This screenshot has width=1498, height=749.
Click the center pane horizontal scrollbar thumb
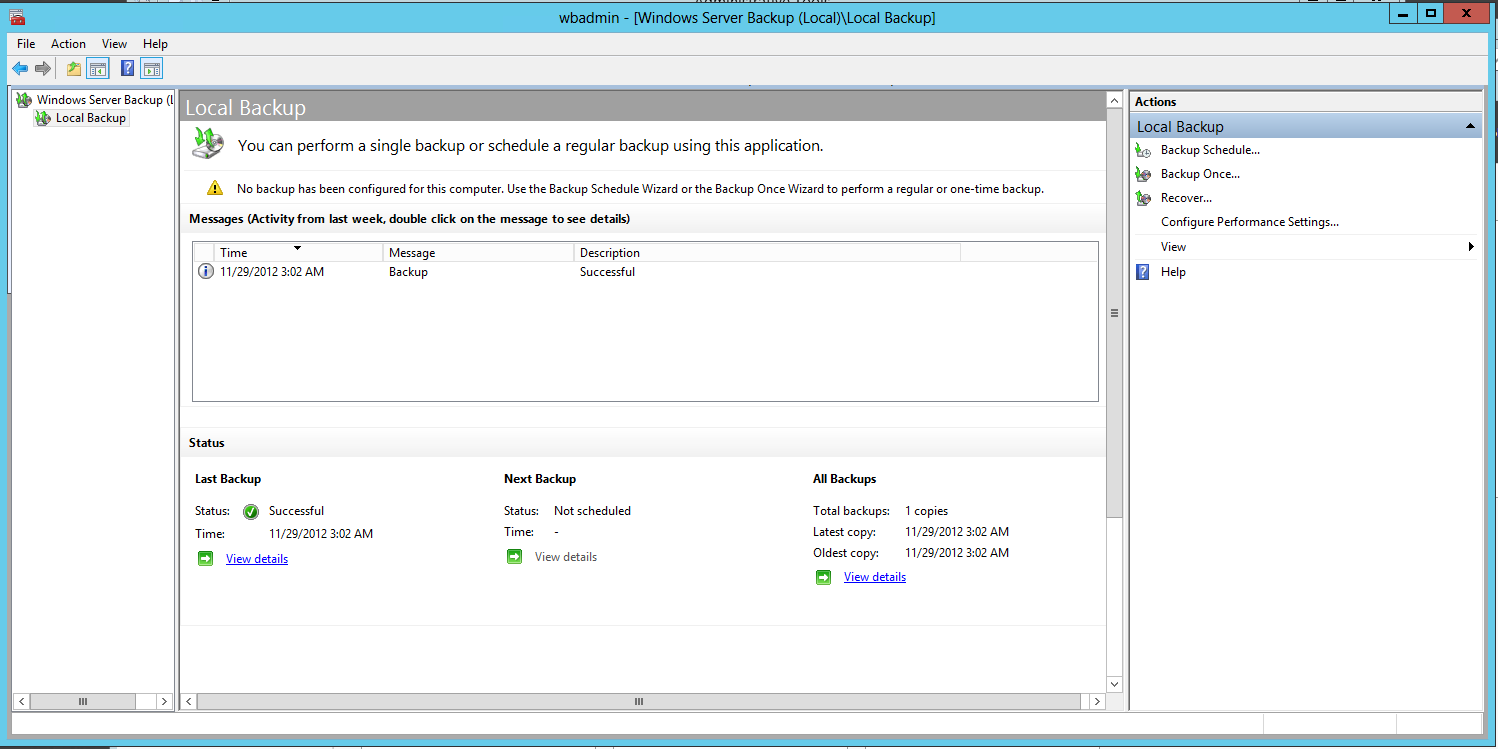pyautogui.click(x=638, y=702)
